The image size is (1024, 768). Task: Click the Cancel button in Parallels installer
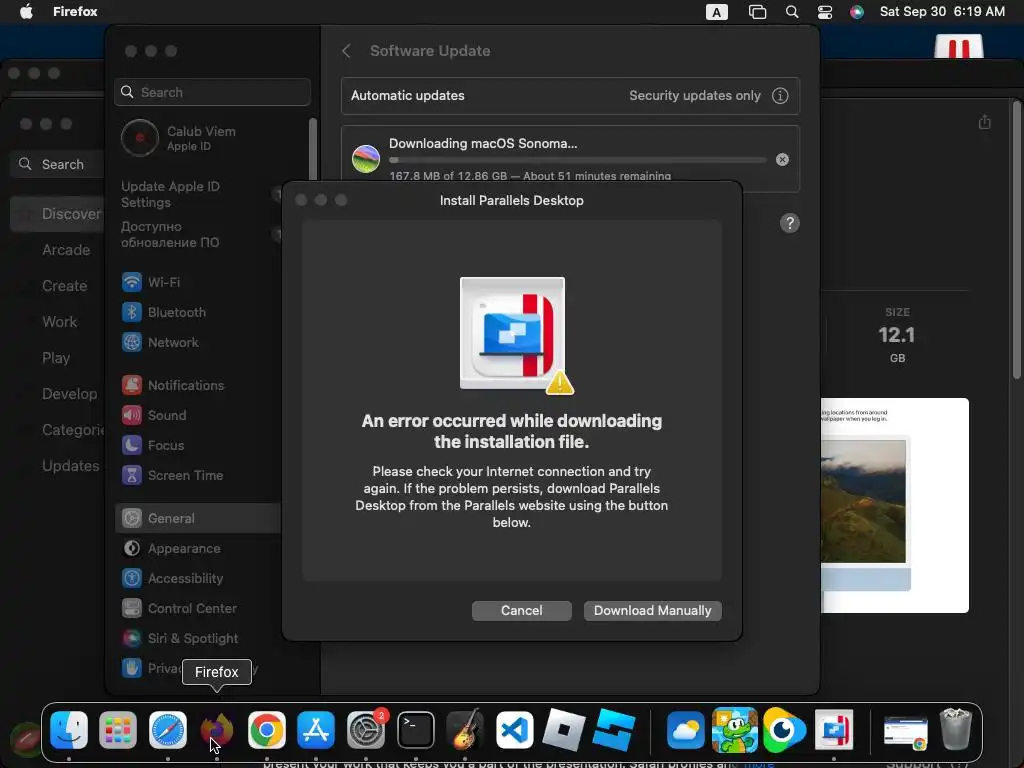(521, 611)
